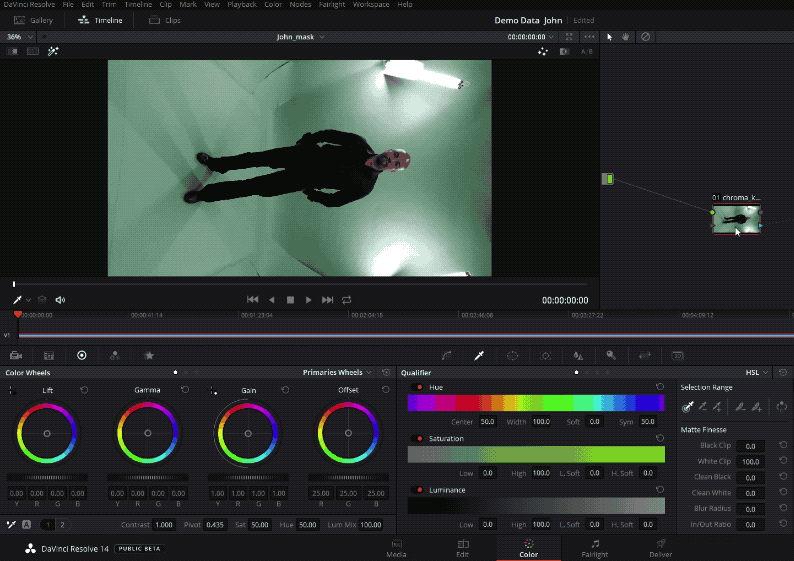The width and height of the screenshot is (794, 561).
Task: Toggle the A auto balance button
Action: tap(26, 525)
